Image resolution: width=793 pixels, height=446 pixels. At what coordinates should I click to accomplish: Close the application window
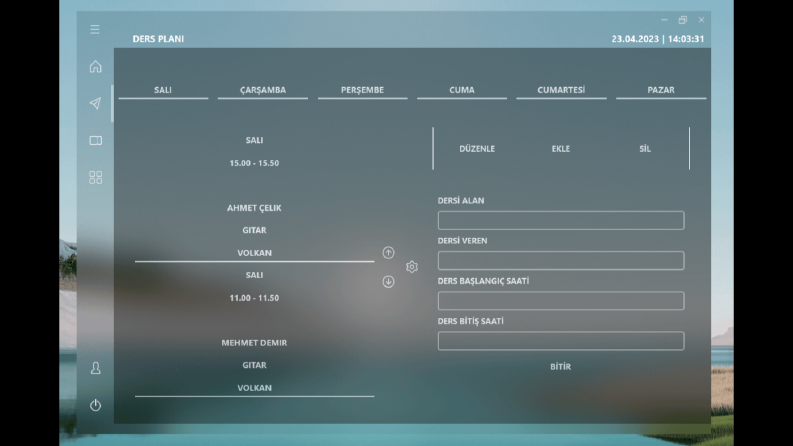click(701, 20)
